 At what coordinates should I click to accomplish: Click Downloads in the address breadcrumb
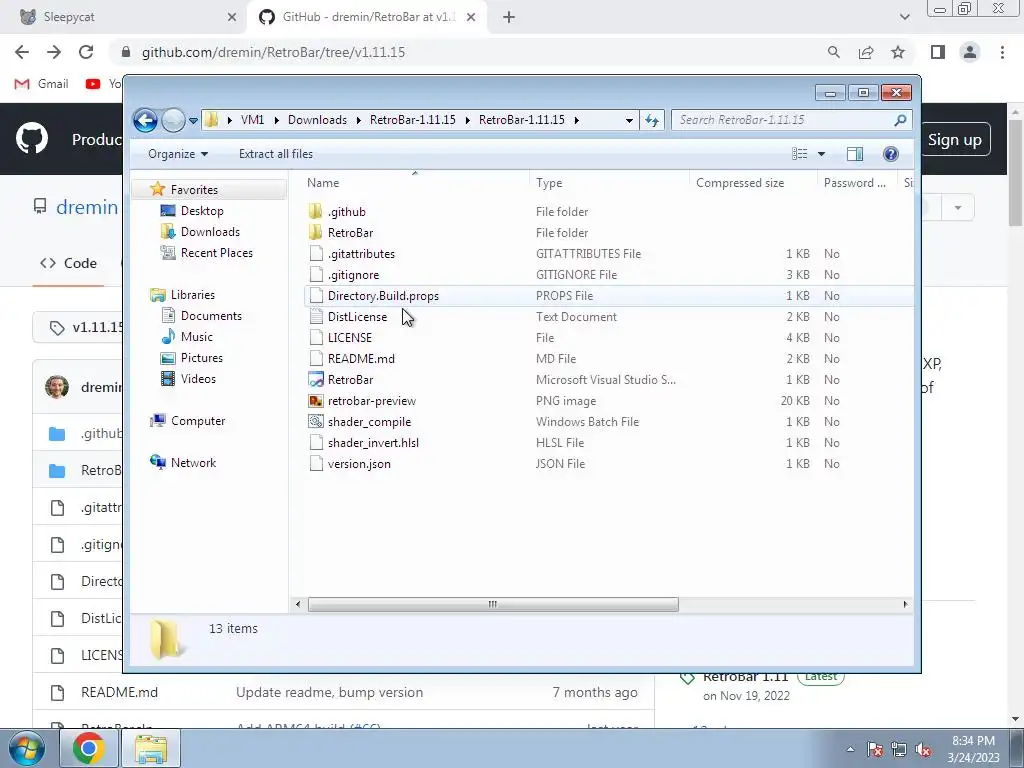click(317, 120)
